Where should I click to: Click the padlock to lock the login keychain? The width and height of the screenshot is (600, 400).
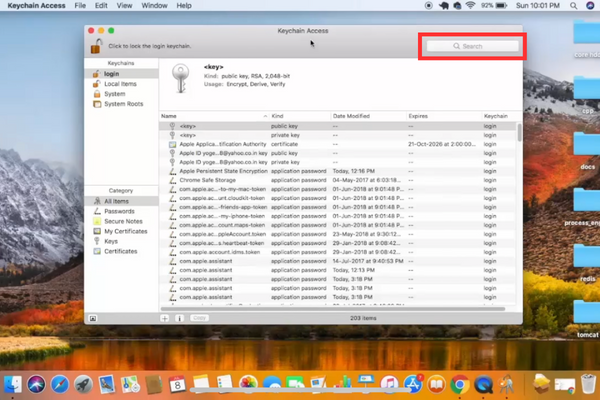[x=96, y=46]
